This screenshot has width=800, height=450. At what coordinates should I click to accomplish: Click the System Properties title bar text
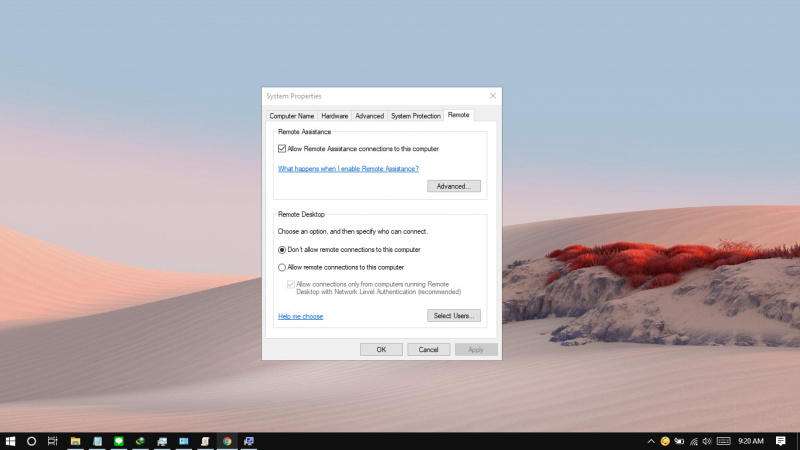tap(294, 96)
